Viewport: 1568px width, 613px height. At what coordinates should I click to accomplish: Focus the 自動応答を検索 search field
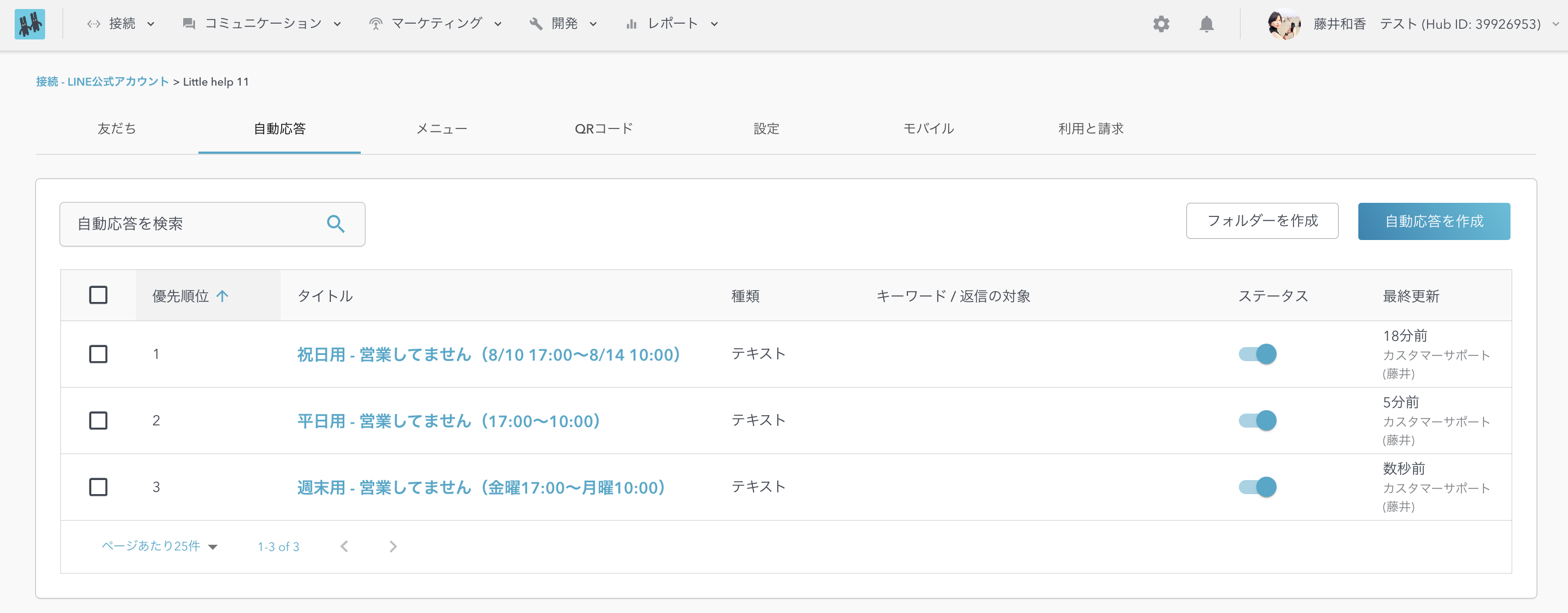pyautogui.click(x=195, y=224)
